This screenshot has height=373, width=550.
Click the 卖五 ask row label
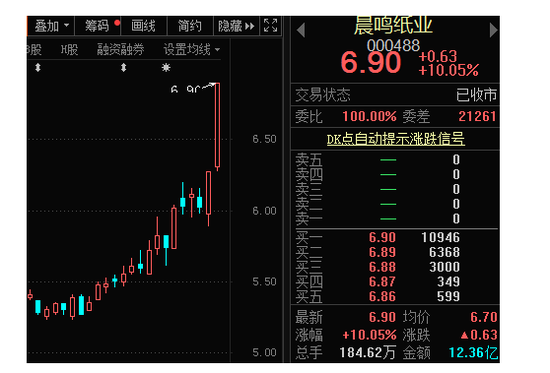(309, 160)
